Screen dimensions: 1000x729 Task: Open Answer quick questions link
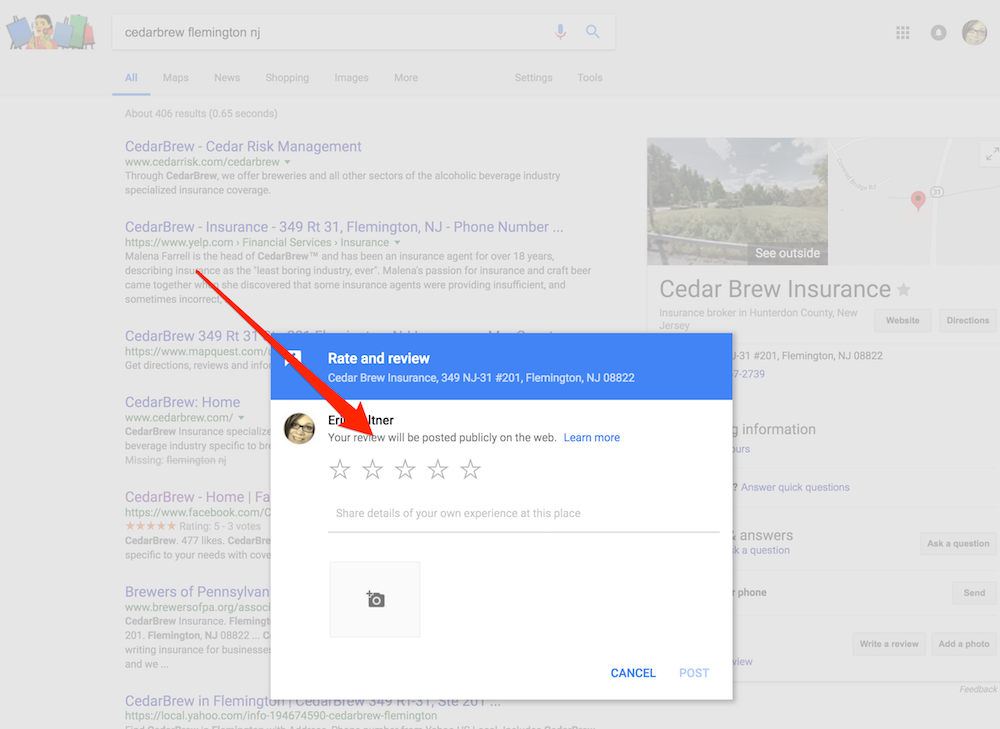pyautogui.click(x=795, y=487)
